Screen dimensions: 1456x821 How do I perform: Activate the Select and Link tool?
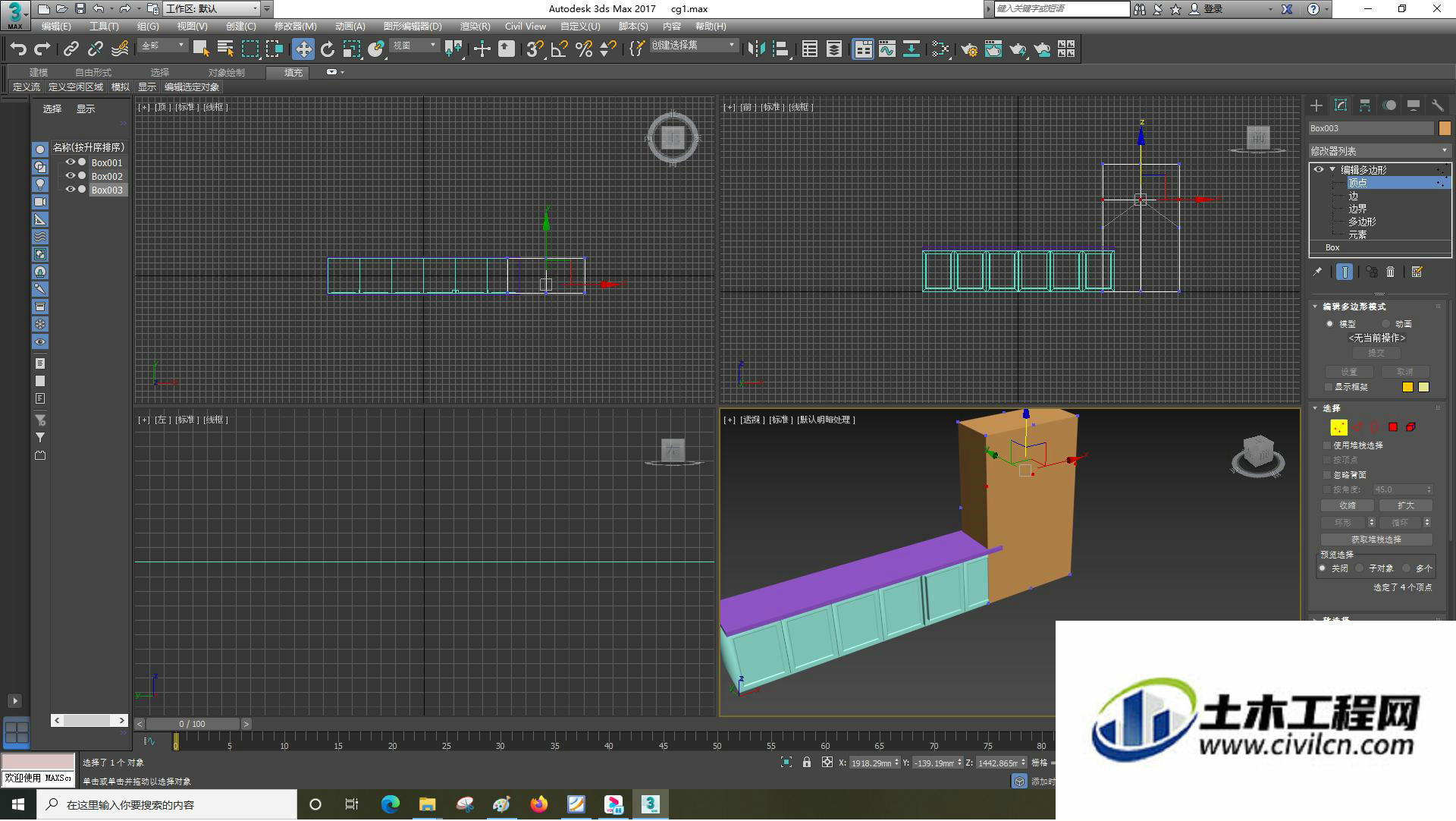pyautogui.click(x=71, y=49)
